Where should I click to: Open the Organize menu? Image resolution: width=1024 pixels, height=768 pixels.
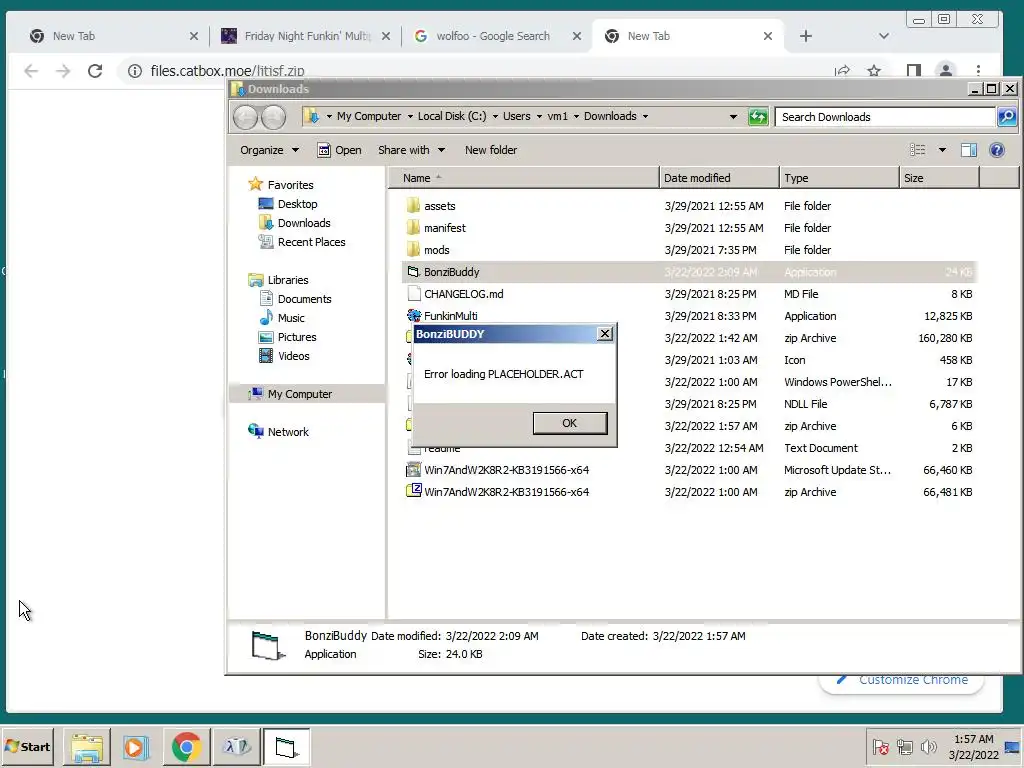[269, 150]
